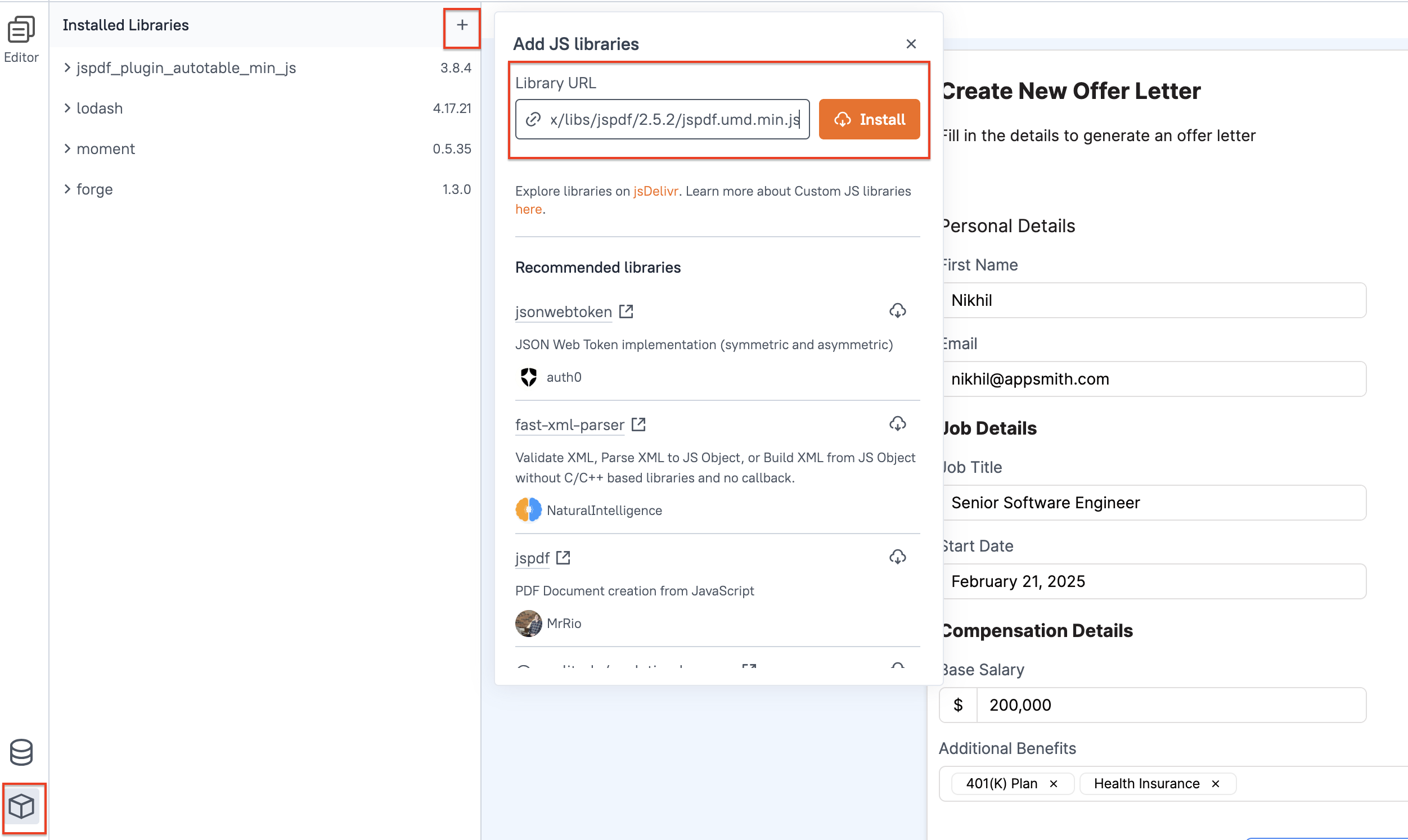The width and height of the screenshot is (1408, 840).
Task: Open the jsDelivr link
Action: pos(655,191)
